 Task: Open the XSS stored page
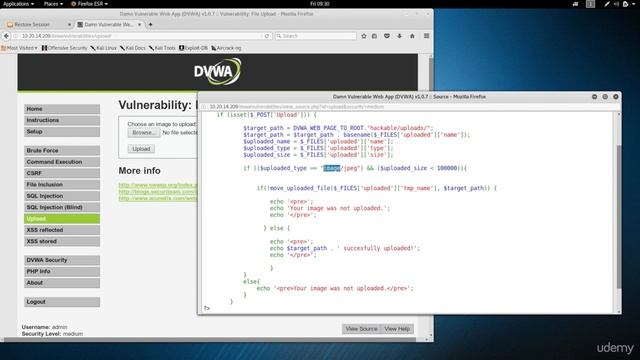click(62, 242)
